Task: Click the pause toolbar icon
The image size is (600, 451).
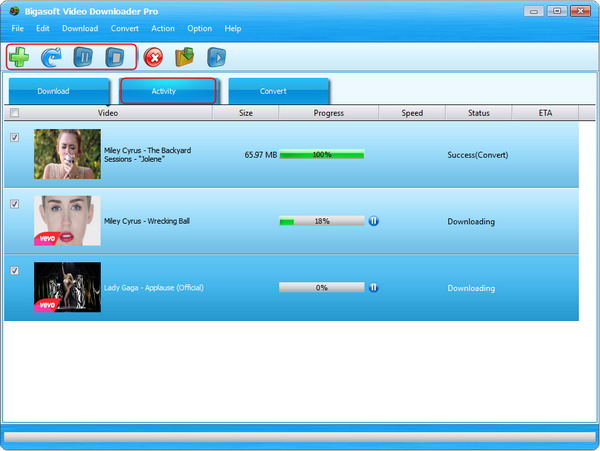Action: pos(83,57)
